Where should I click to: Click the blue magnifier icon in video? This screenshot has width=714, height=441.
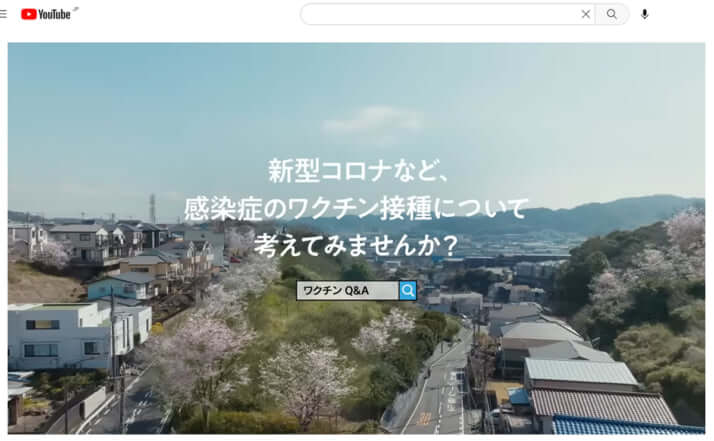point(408,290)
